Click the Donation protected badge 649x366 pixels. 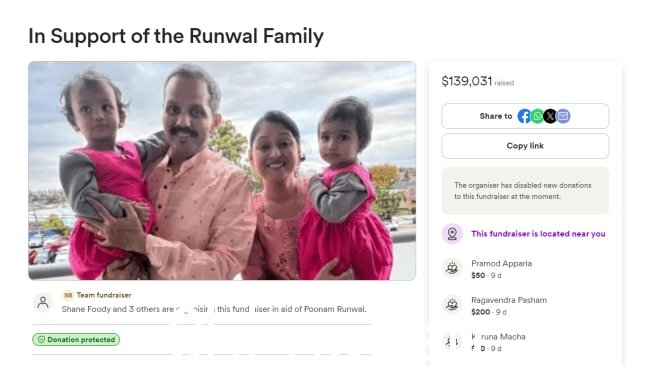click(76, 340)
